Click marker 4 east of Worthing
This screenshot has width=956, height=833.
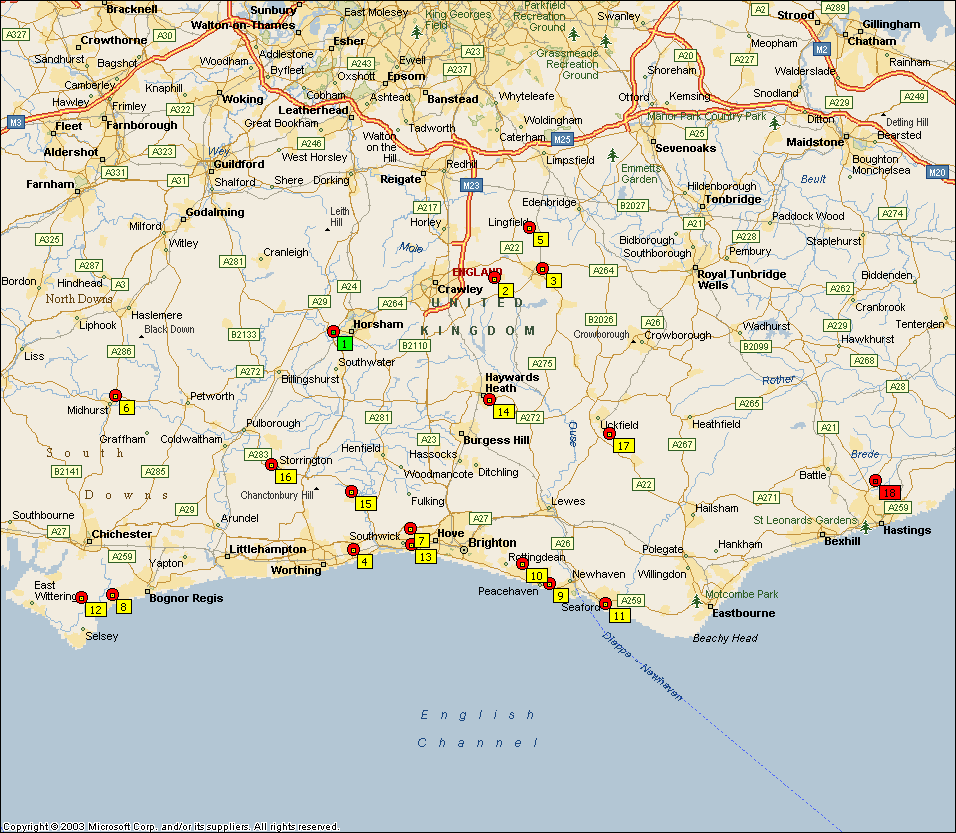coord(364,561)
